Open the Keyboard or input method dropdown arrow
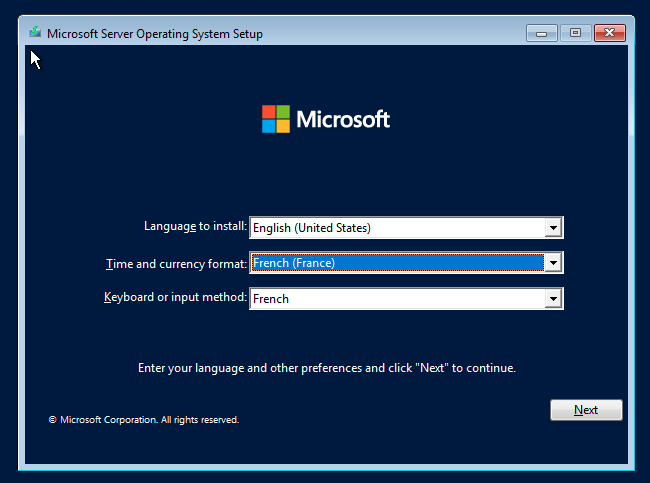650x483 pixels. 553,299
